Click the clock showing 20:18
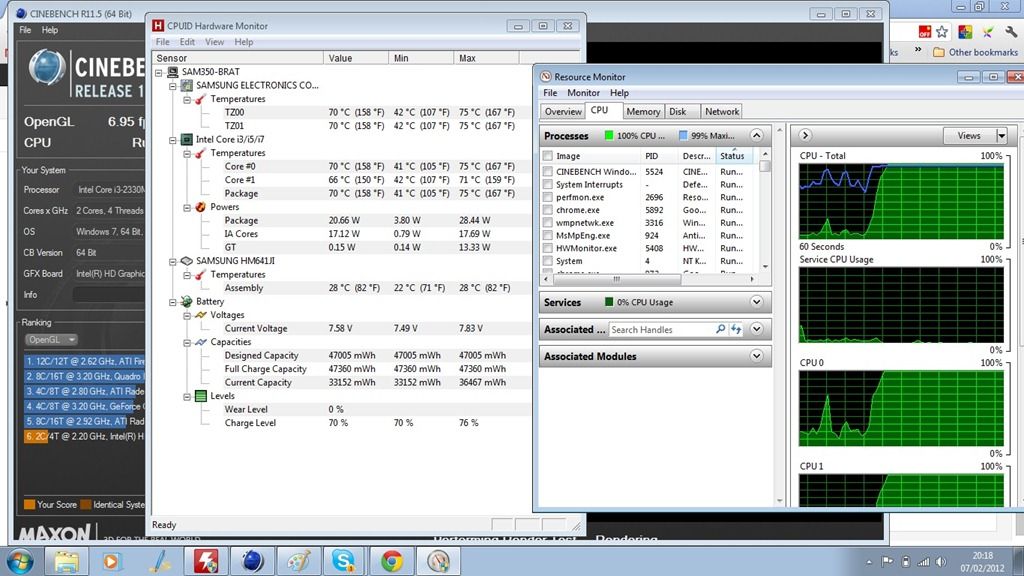Image resolution: width=1024 pixels, height=576 pixels. 982,556
